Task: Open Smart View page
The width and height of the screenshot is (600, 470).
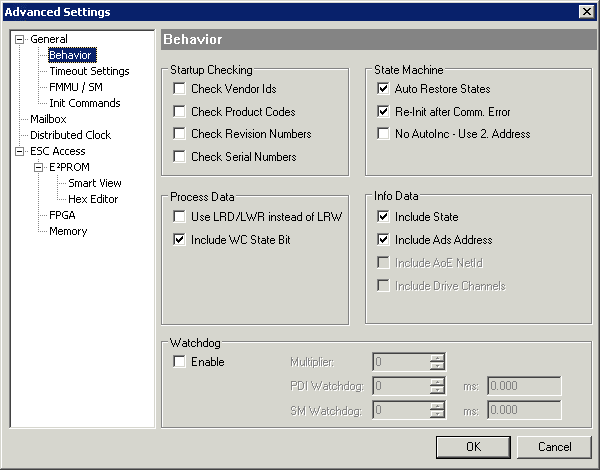Action: pyautogui.click(x=95, y=183)
